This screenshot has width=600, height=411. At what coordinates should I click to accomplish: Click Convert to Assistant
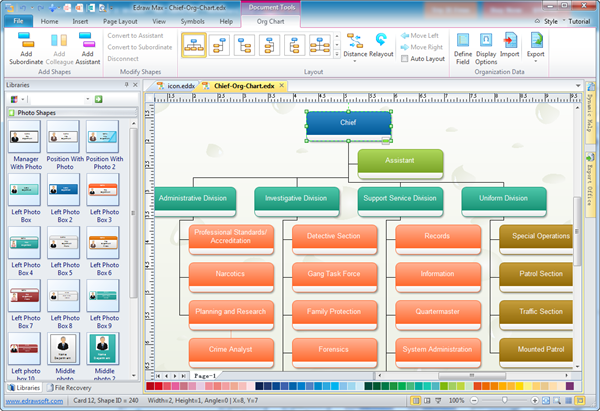[135, 36]
